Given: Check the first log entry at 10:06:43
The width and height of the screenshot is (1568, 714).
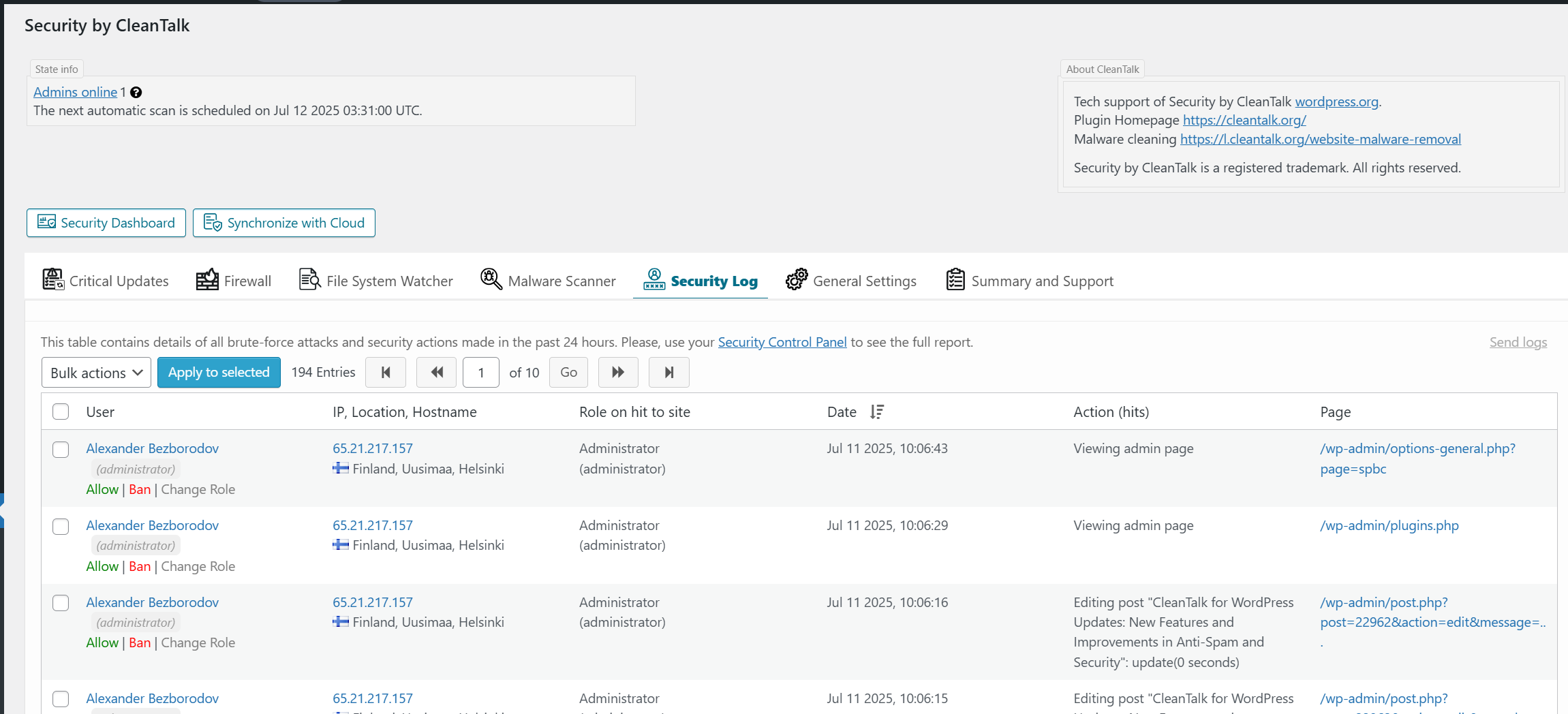Looking at the screenshot, I should [x=61, y=450].
